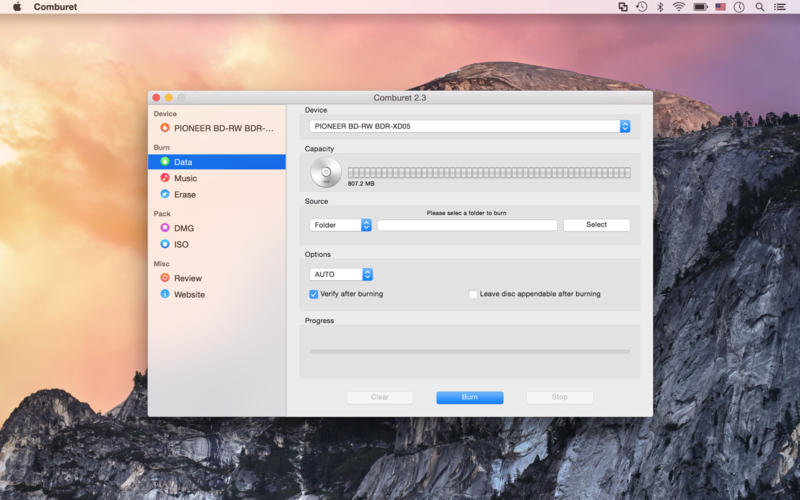Expand the PIONEER BD-RW BDR-XD05 device dropdown
Screen dimensions: 800x500
[469, 127]
